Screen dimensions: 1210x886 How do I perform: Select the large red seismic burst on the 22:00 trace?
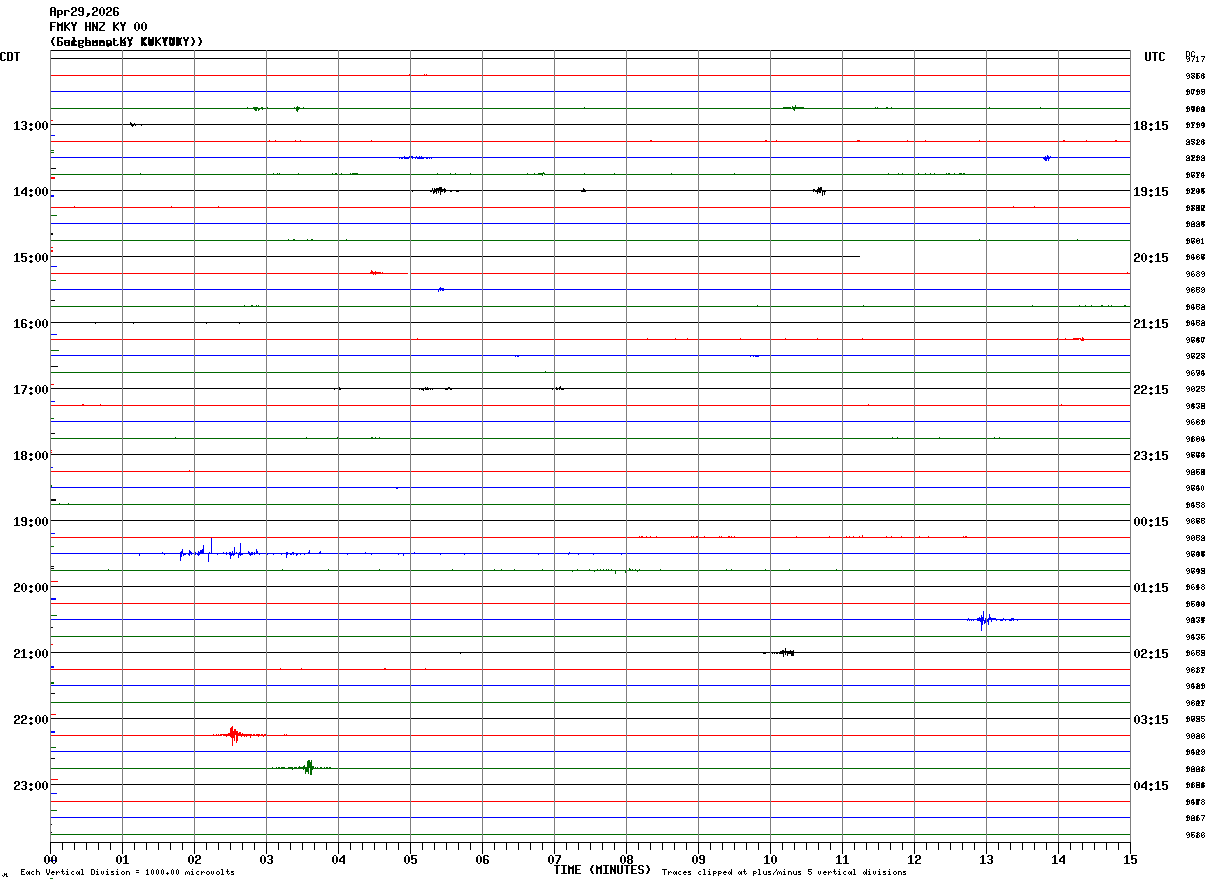click(238, 735)
